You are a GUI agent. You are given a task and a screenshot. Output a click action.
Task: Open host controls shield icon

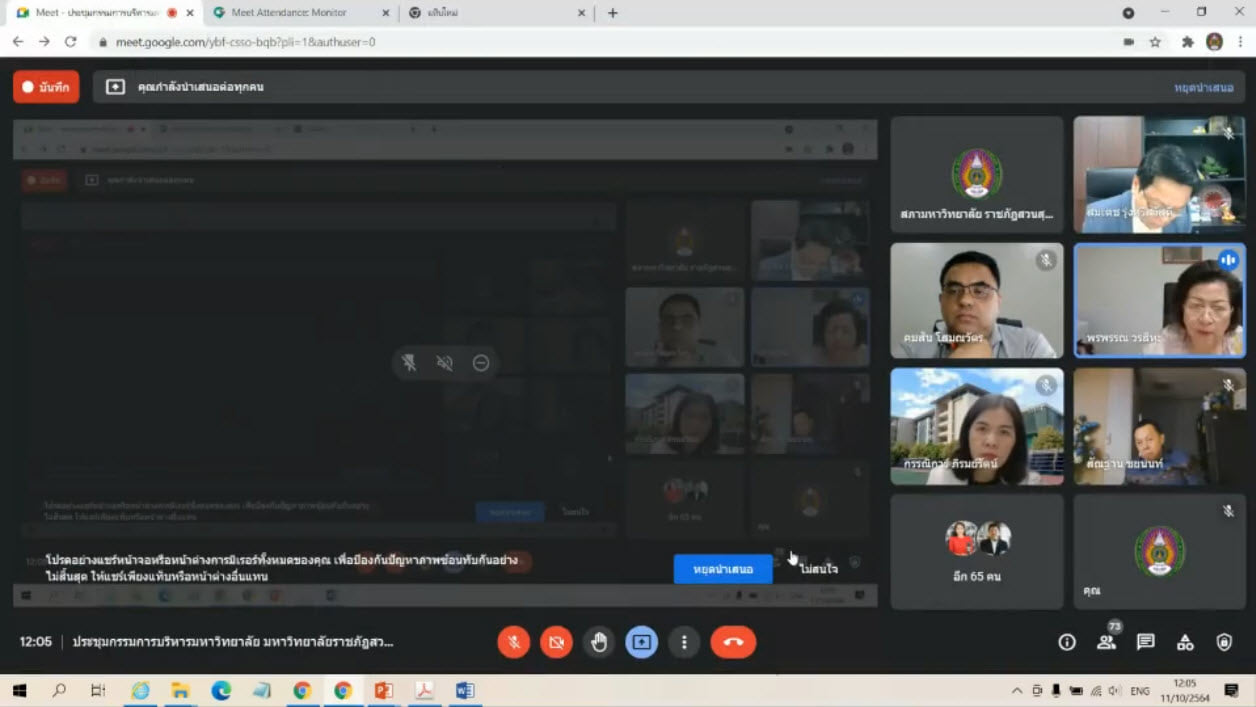[x=1224, y=642]
